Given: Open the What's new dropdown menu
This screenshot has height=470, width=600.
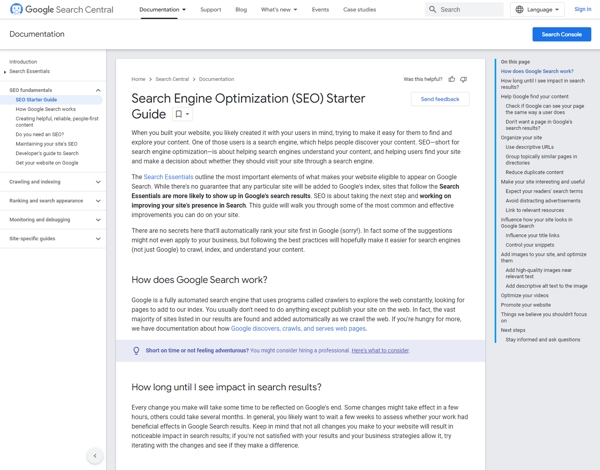Looking at the screenshot, I should pos(279,10).
